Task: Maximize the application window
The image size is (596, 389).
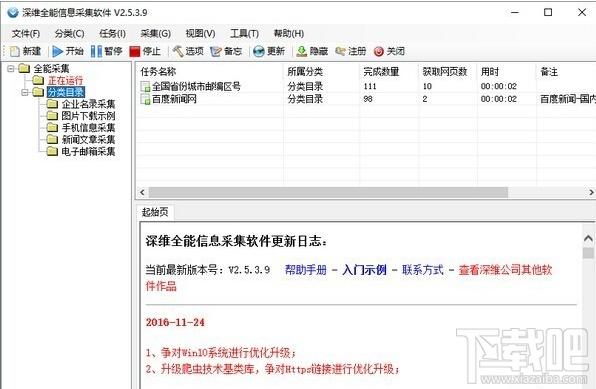Action: pos(548,12)
